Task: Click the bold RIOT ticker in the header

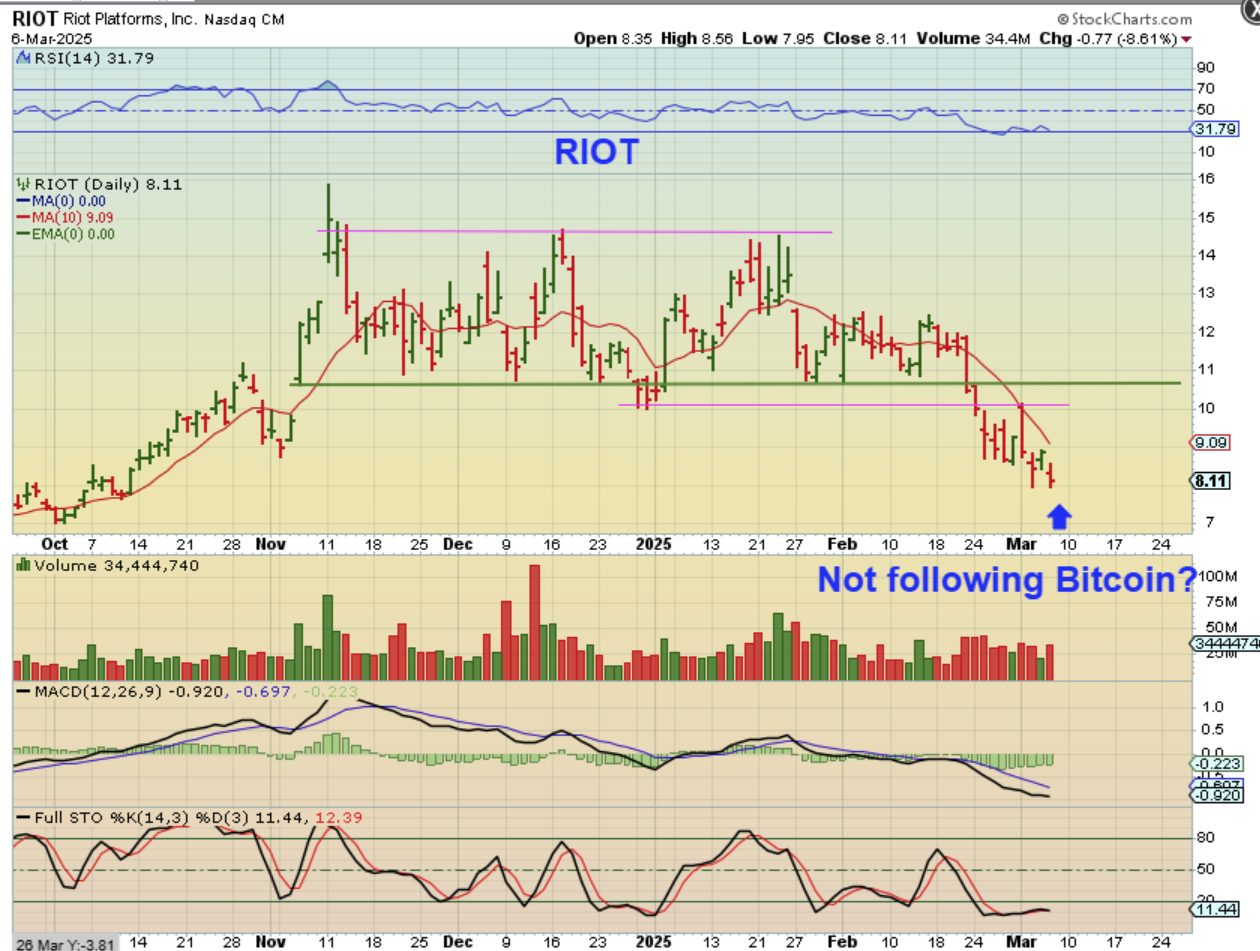Action: pyautogui.click(x=34, y=20)
